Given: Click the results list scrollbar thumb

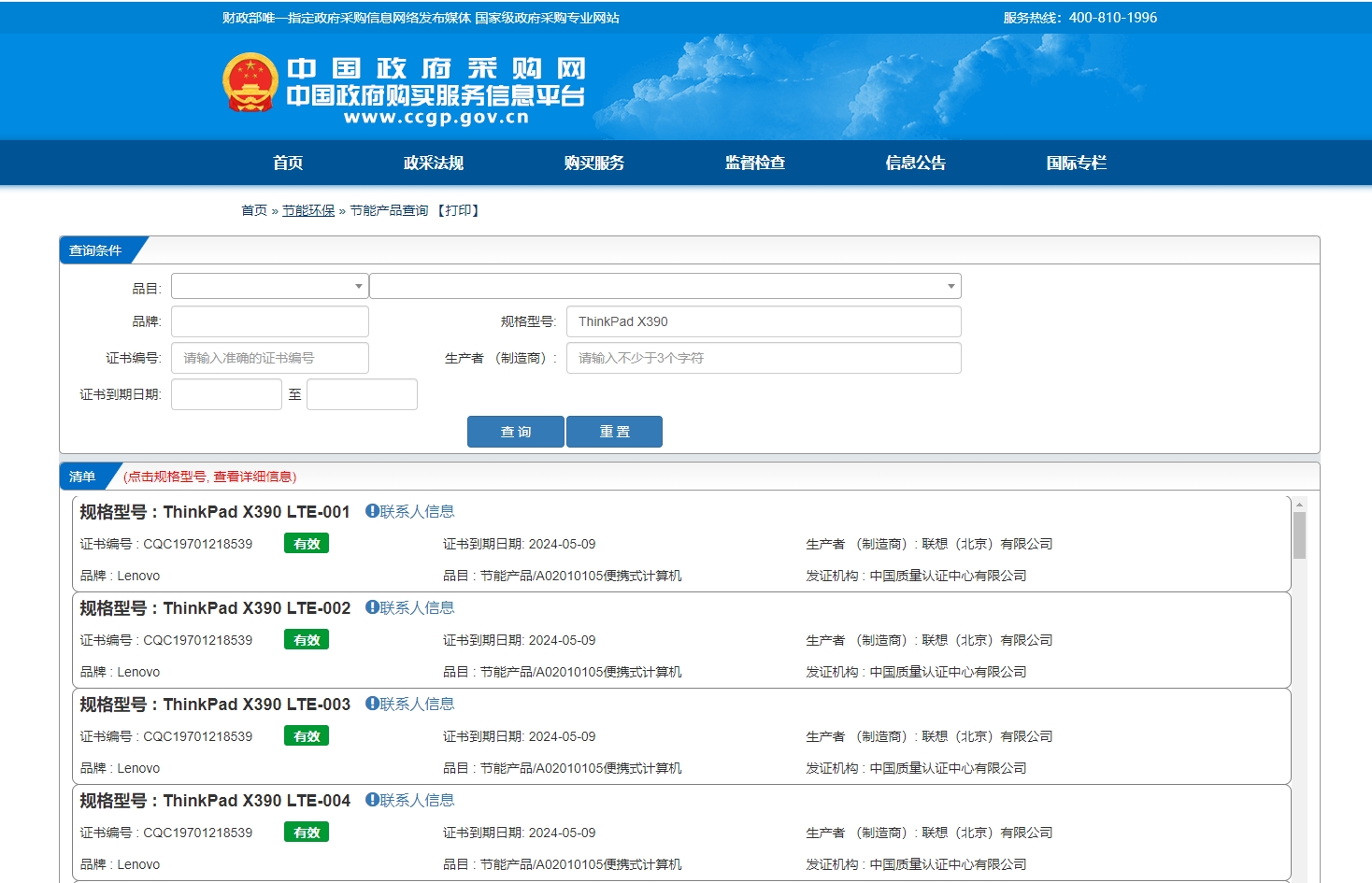Looking at the screenshot, I should 1299,535.
